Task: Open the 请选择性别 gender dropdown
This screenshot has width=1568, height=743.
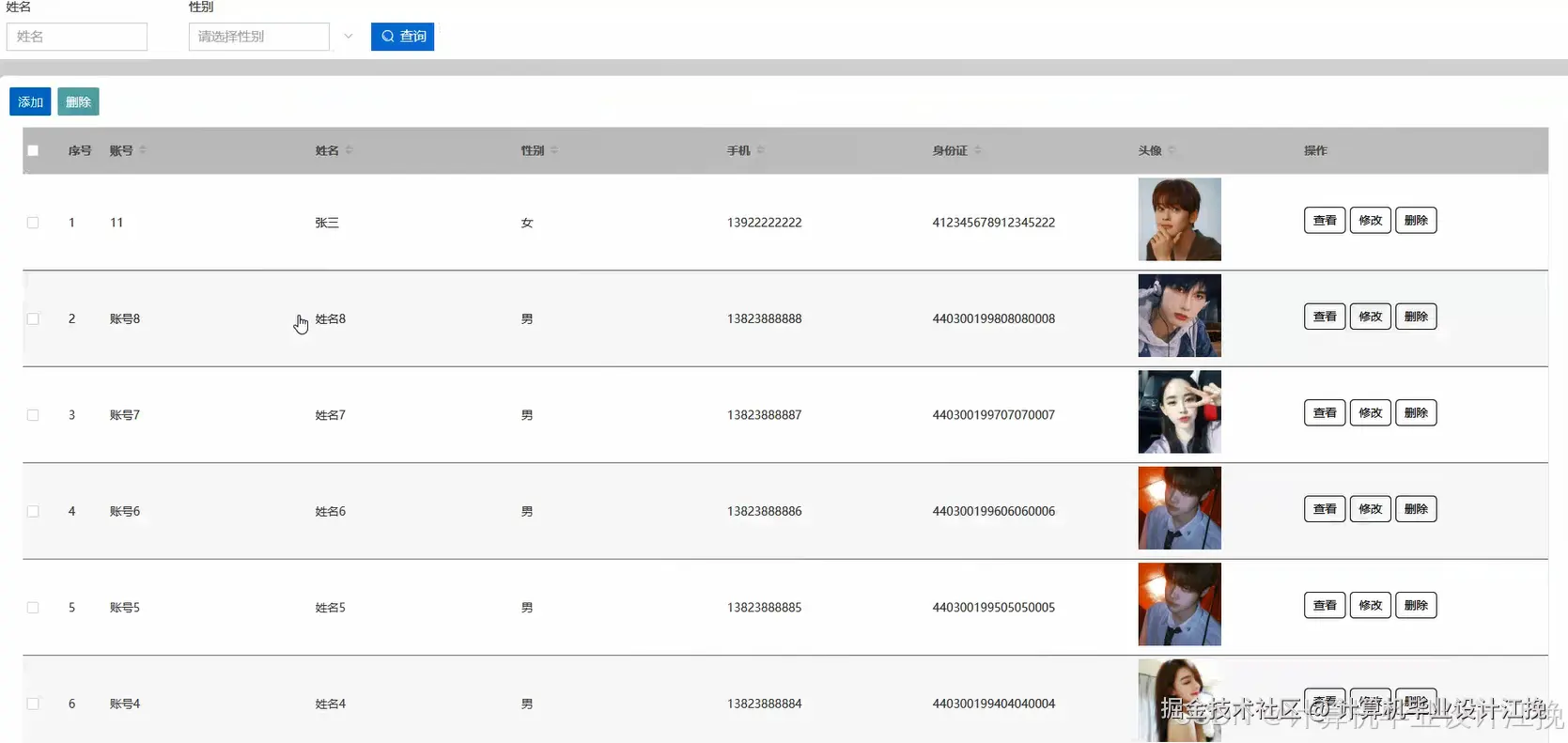Action: pos(259,37)
